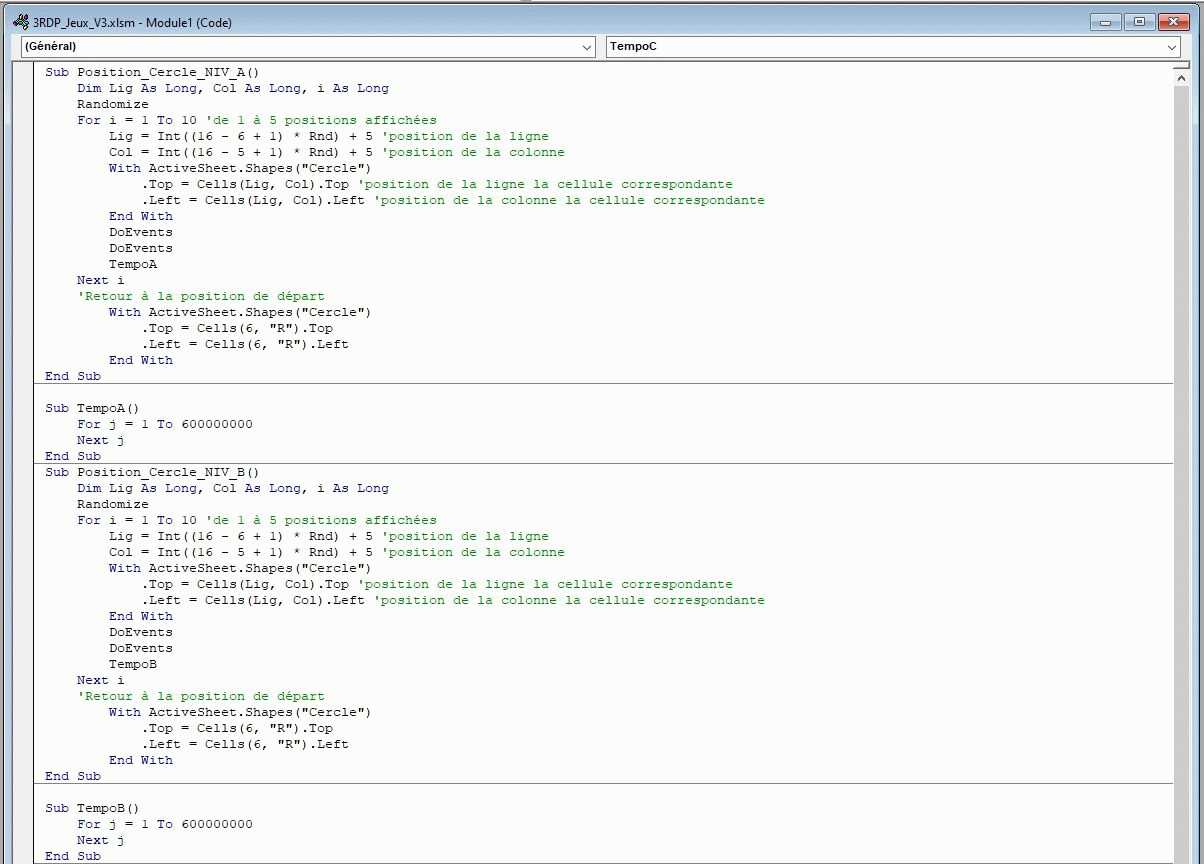Minimize the Module1 code window
1204x864 pixels.
[x=1106, y=22]
